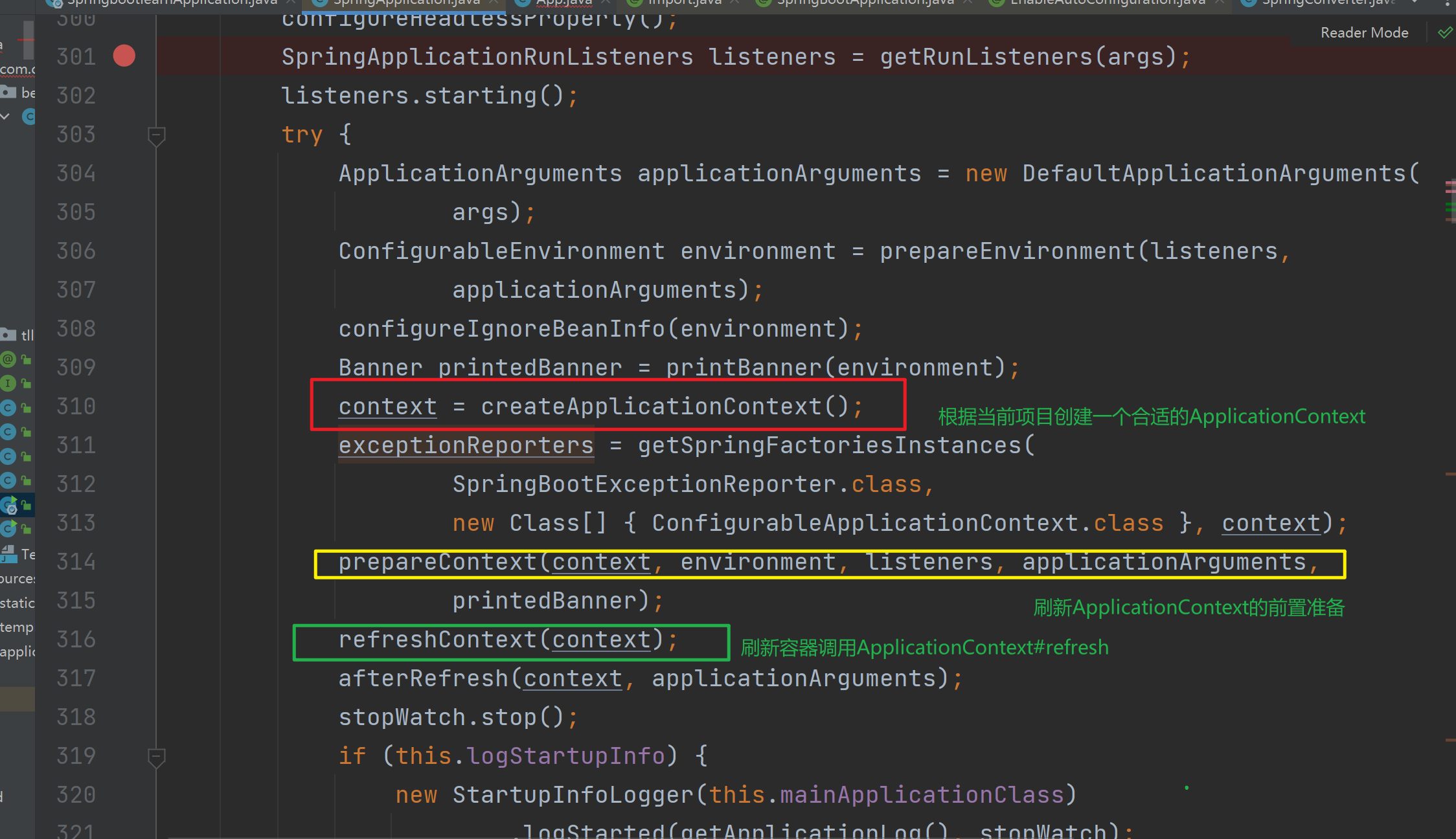Switch to the EnableAutoConfiguration.java editor tab
Viewport: 1456px width, 839px height.
click(1106, 3)
